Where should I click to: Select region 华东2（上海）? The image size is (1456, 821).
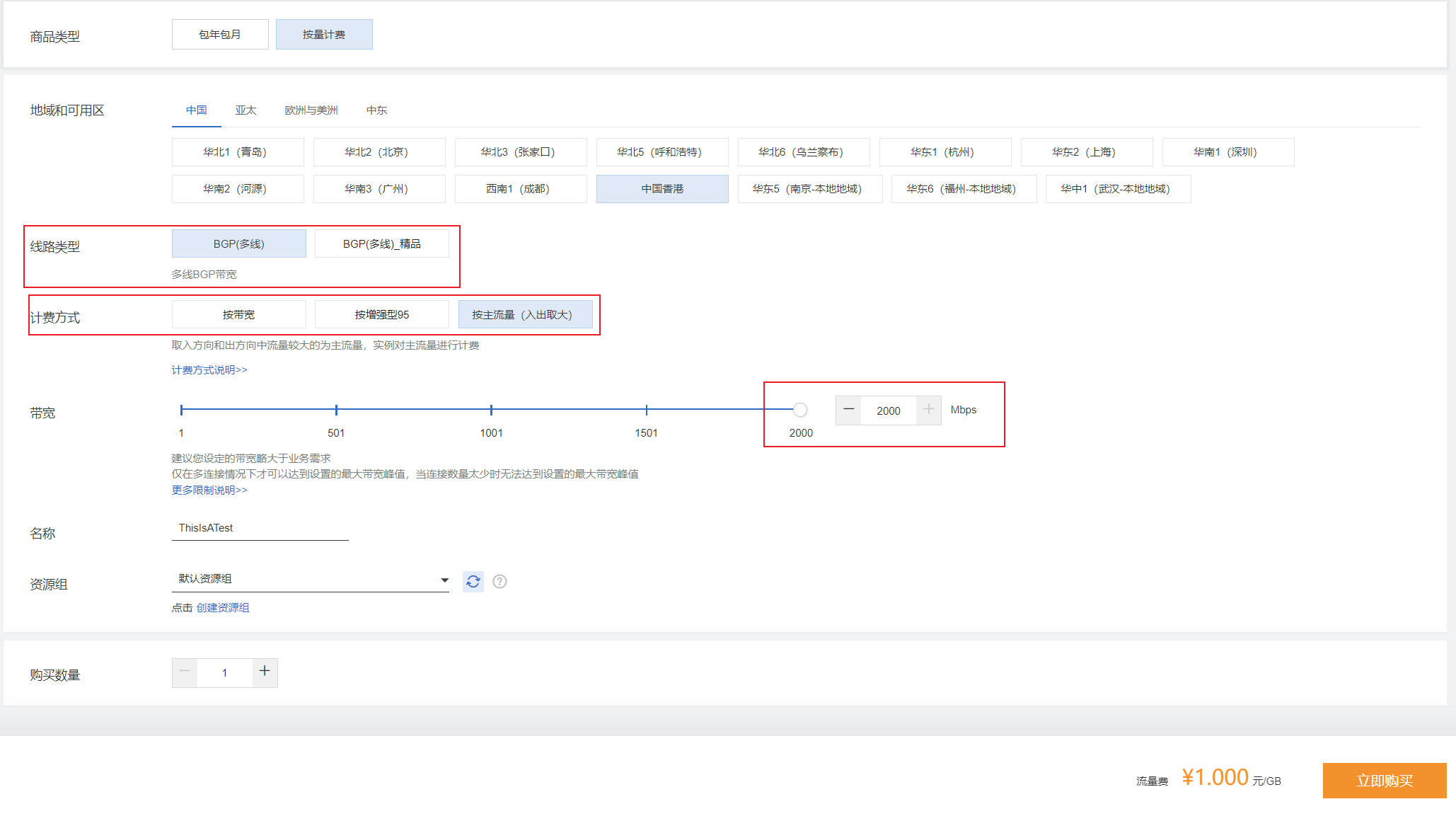[1087, 152]
